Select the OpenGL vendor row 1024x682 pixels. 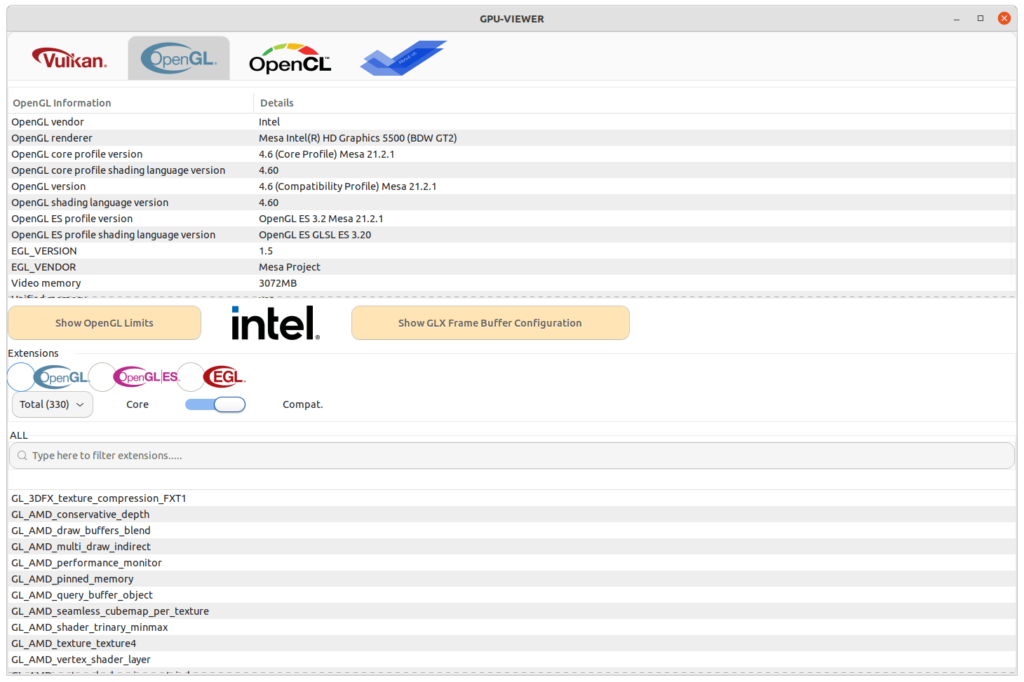[x=512, y=122]
